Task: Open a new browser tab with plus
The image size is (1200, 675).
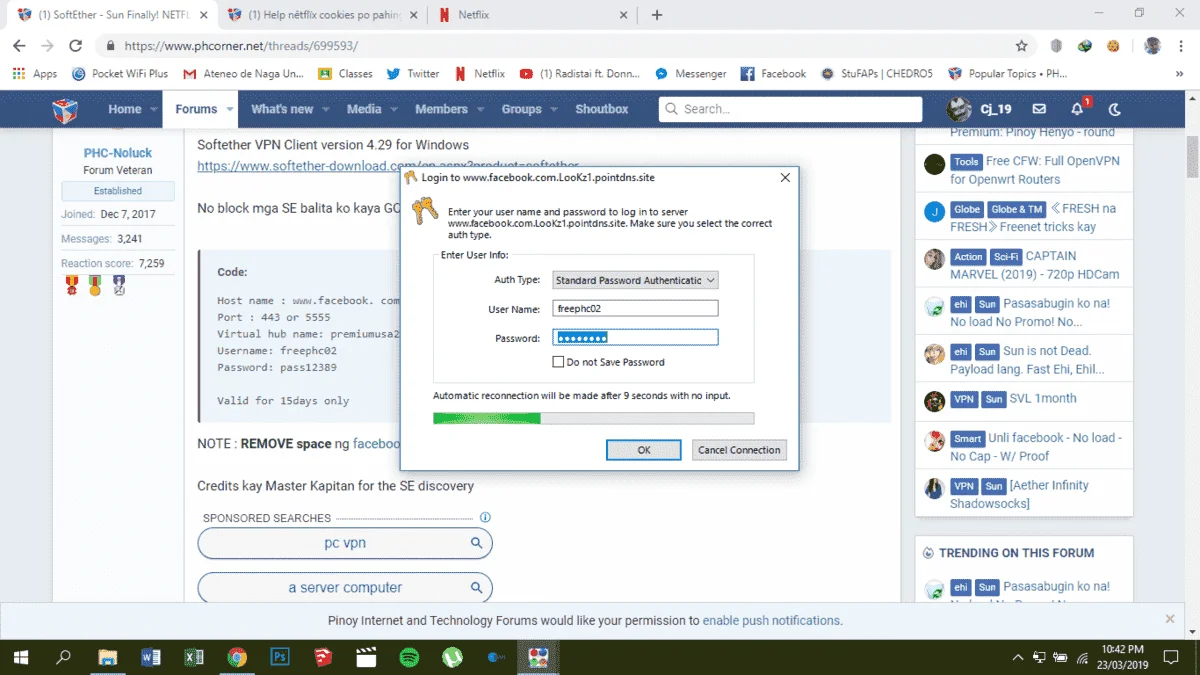Action: tap(657, 15)
